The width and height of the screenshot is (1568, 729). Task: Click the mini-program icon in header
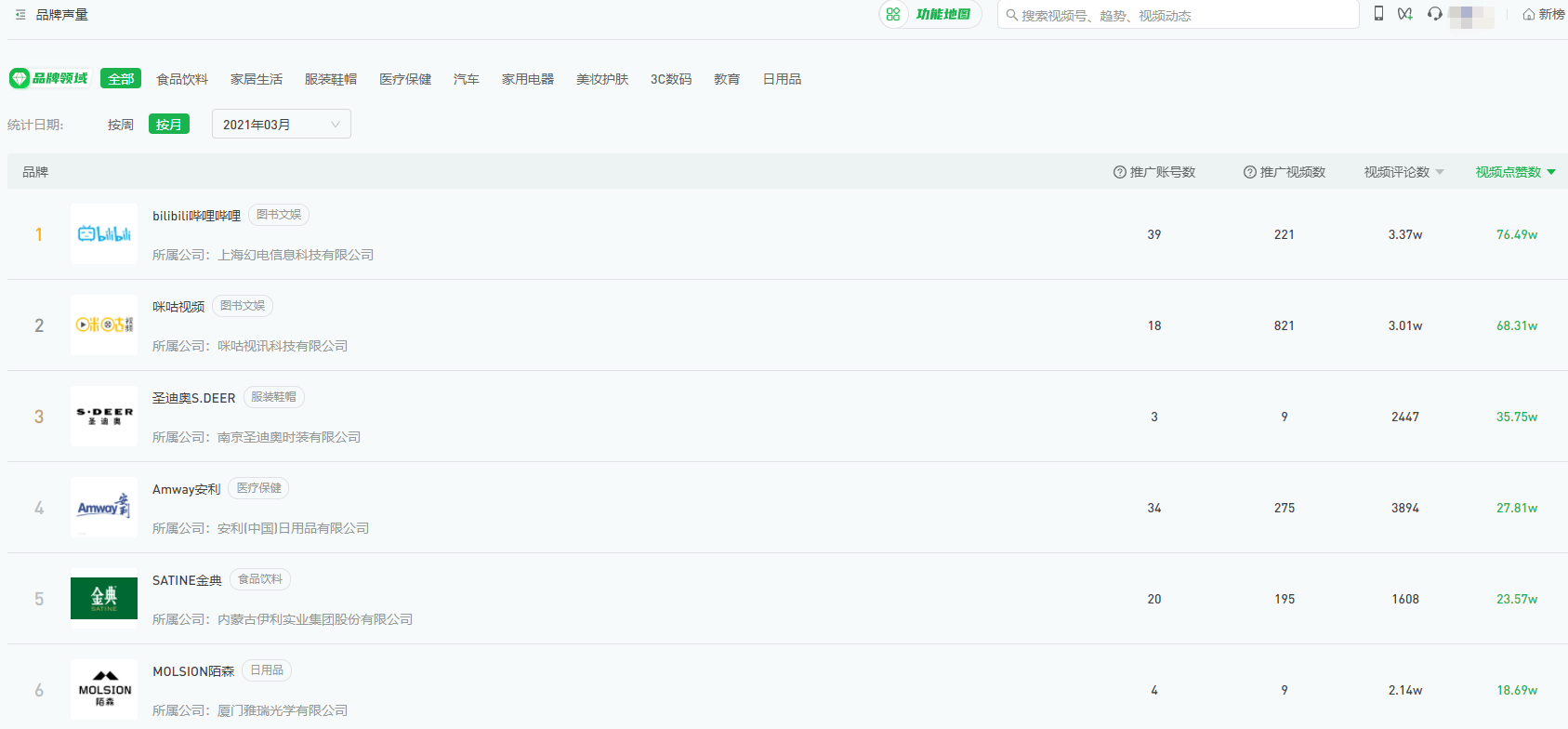pos(1405,14)
